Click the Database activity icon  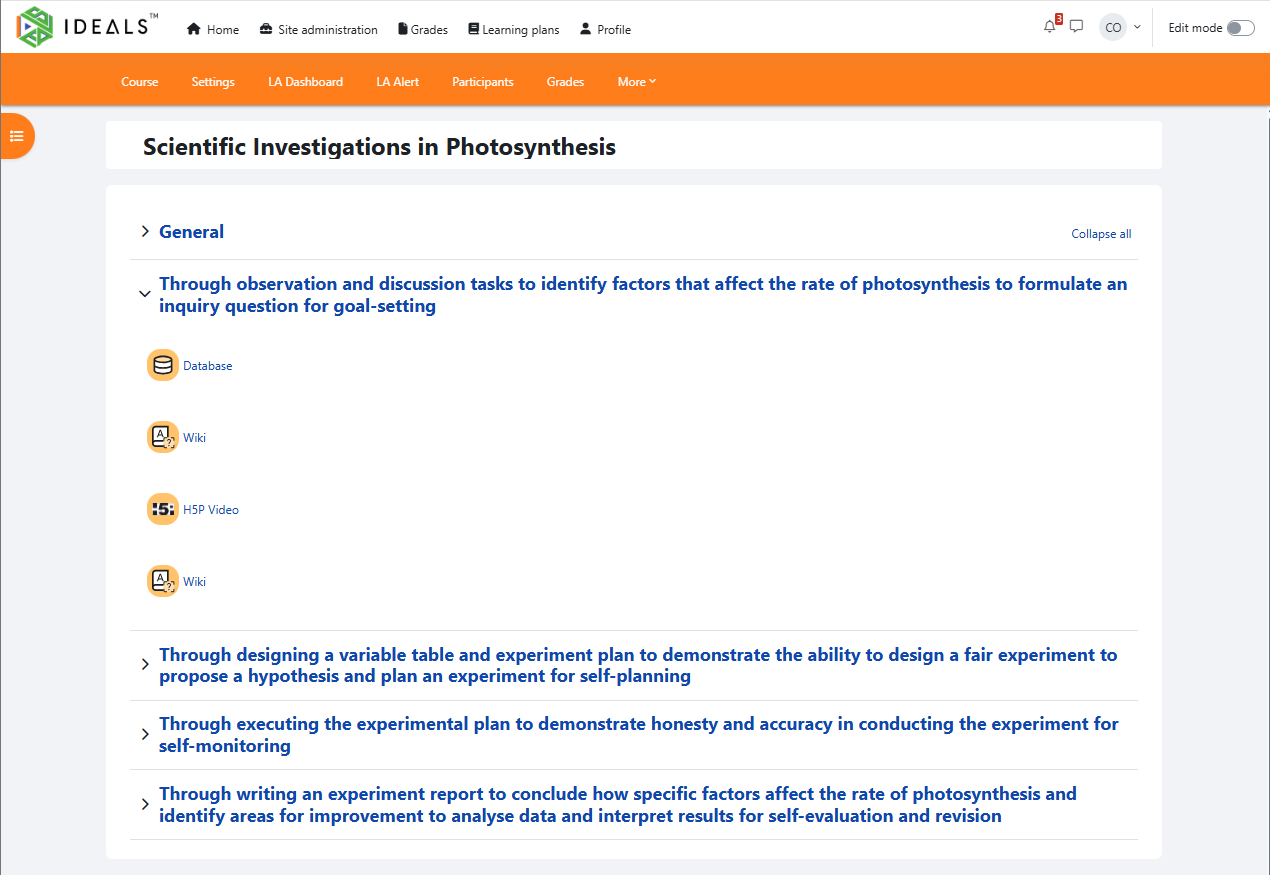(x=163, y=366)
